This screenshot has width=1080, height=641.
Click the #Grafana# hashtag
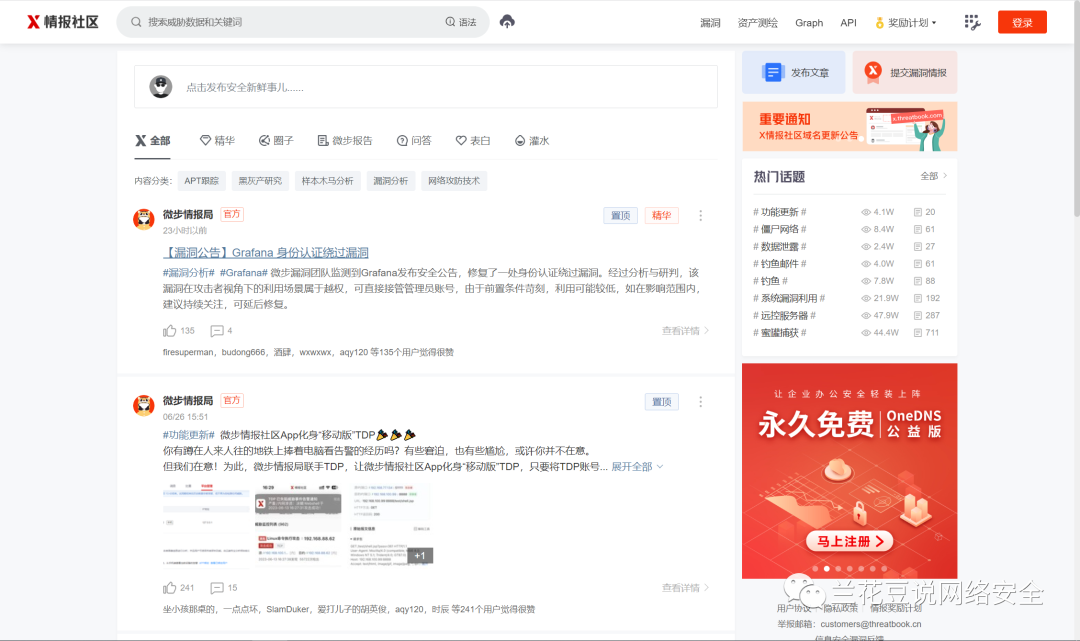pos(243,273)
